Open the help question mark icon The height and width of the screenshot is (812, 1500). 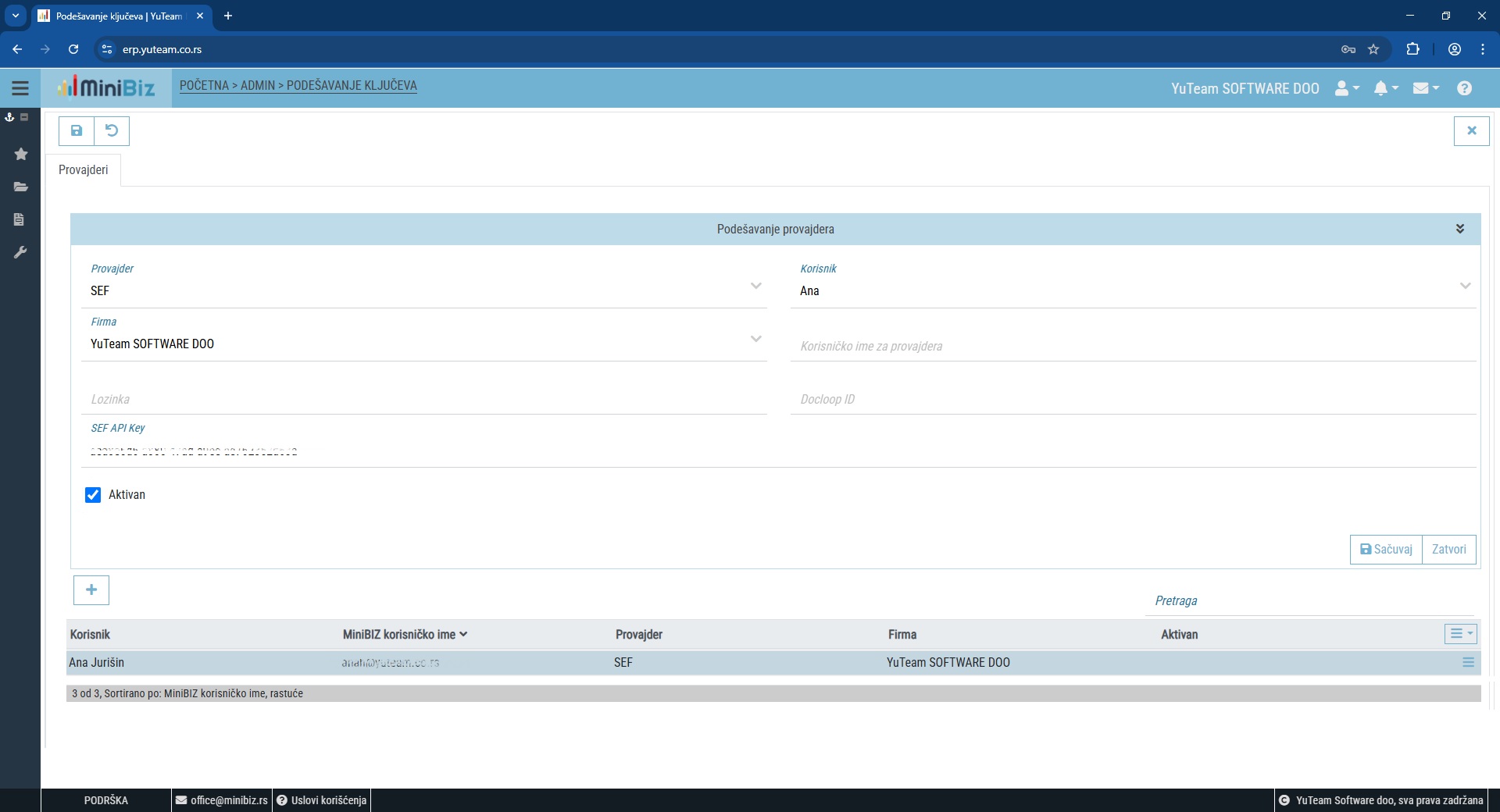tap(1465, 88)
